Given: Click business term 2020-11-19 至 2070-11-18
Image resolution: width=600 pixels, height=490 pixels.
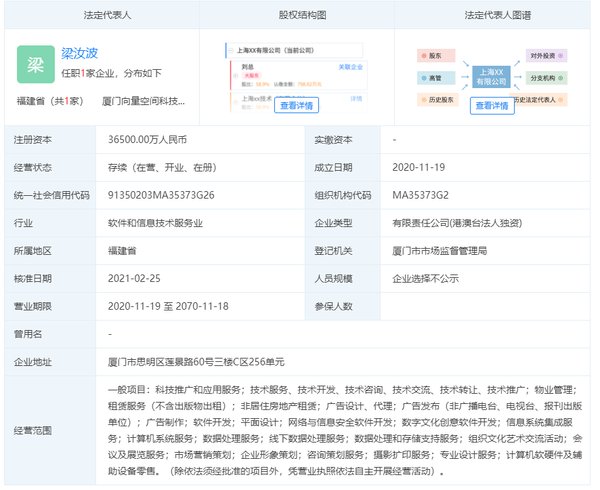Looking at the screenshot, I should pyautogui.click(x=168, y=306).
